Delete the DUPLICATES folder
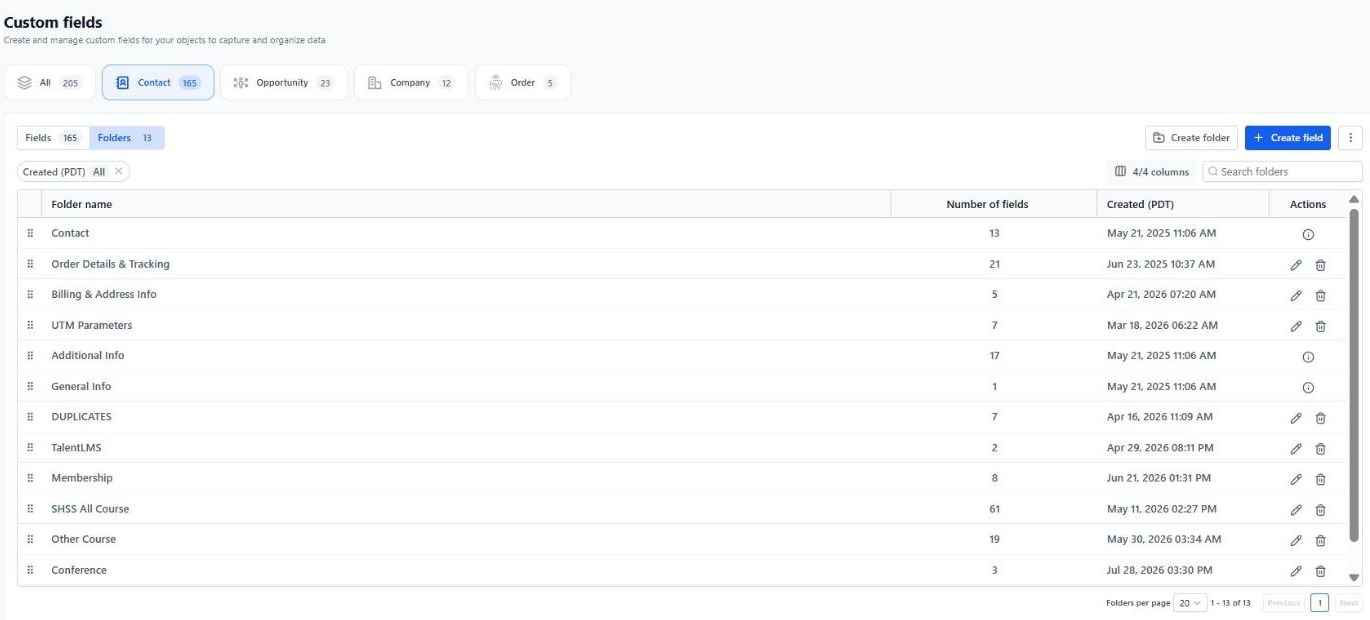The image size is (1370, 620). (x=1320, y=418)
